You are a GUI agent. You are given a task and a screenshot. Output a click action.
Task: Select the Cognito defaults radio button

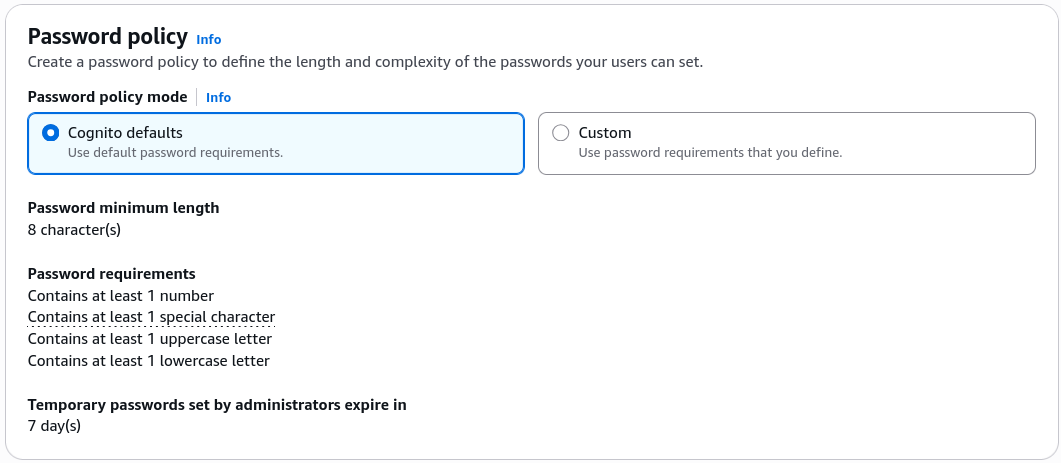click(50, 133)
